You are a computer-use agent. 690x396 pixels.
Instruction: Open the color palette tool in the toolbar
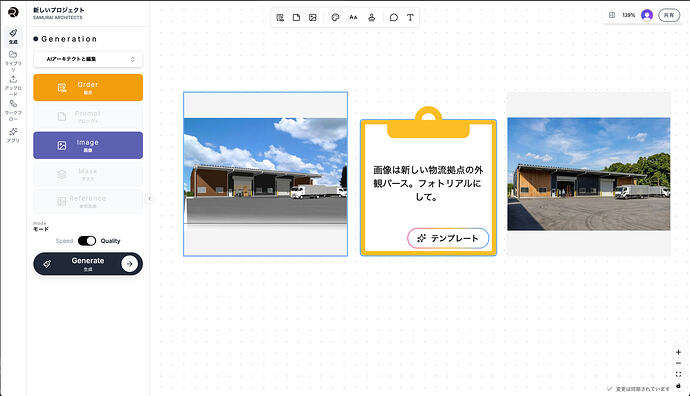[335, 18]
